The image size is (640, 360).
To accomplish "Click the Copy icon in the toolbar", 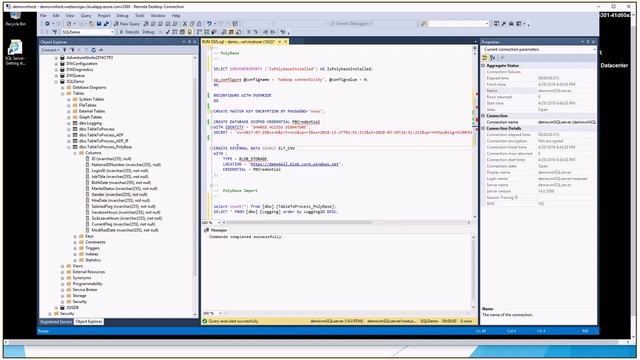I will click(192, 24).
